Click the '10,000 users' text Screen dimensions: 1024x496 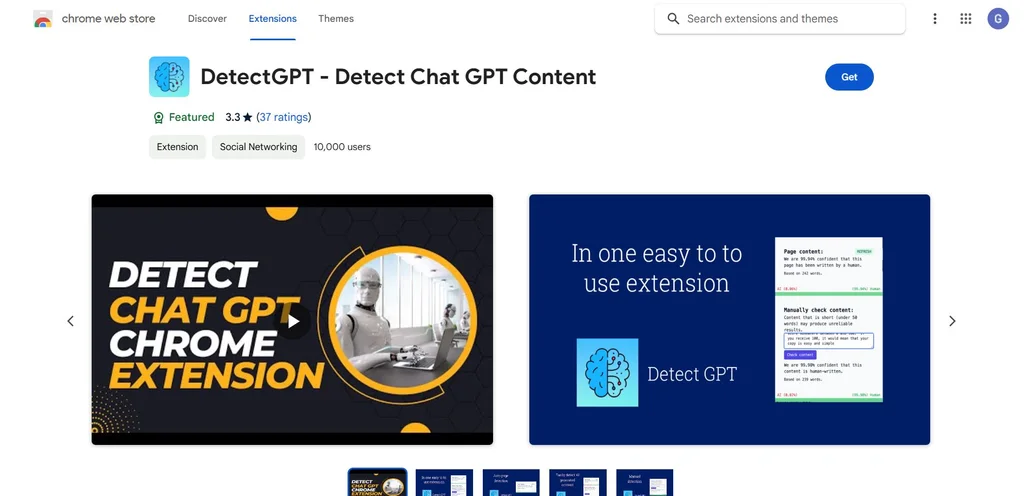click(342, 147)
